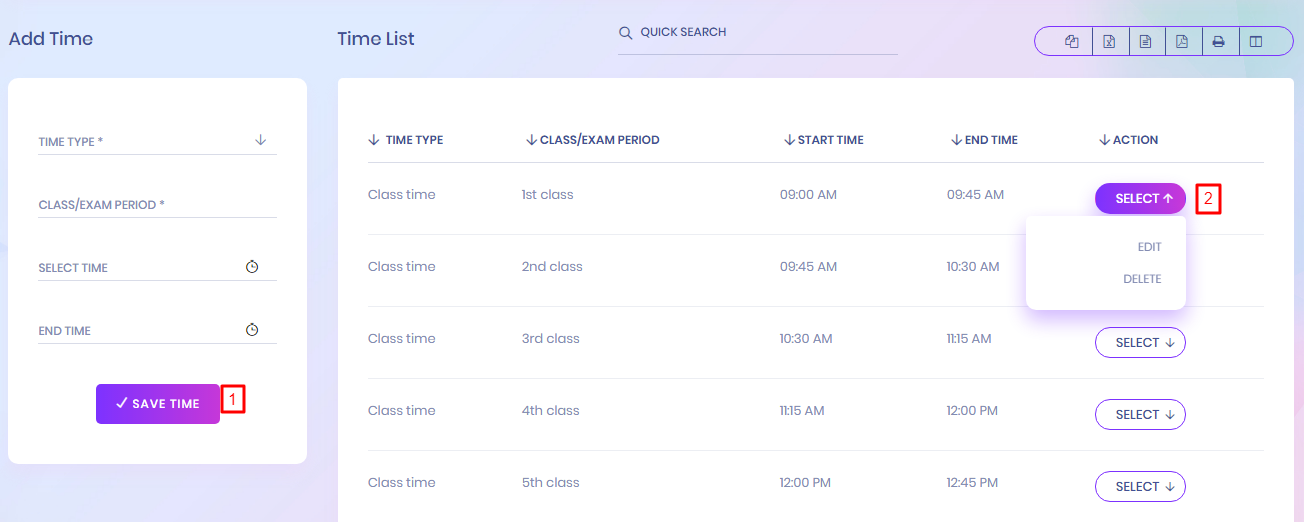Export the time list as CSV
The image size is (1304, 522).
tap(1146, 42)
